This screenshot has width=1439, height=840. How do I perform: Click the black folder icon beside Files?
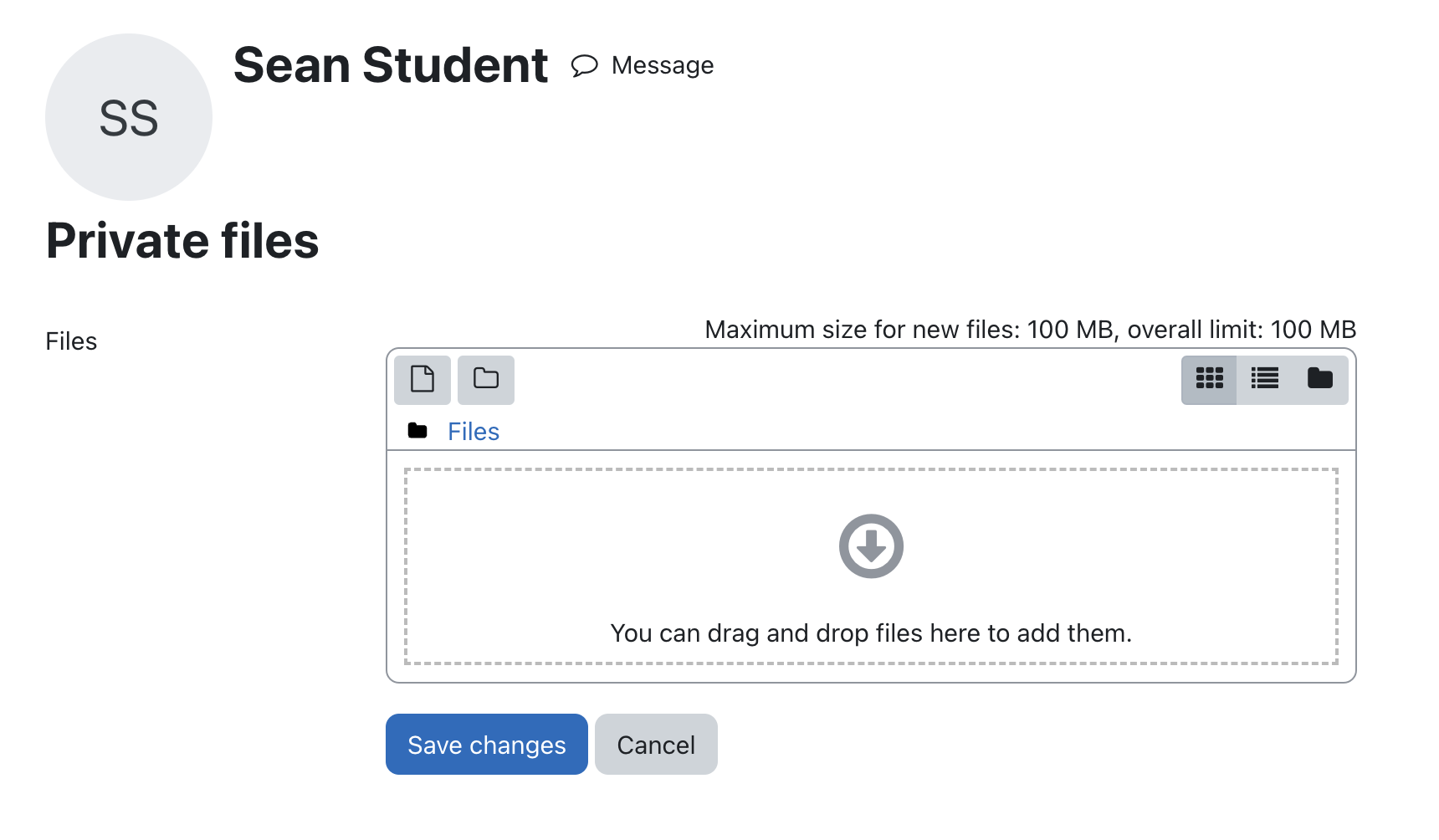pos(417,431)
